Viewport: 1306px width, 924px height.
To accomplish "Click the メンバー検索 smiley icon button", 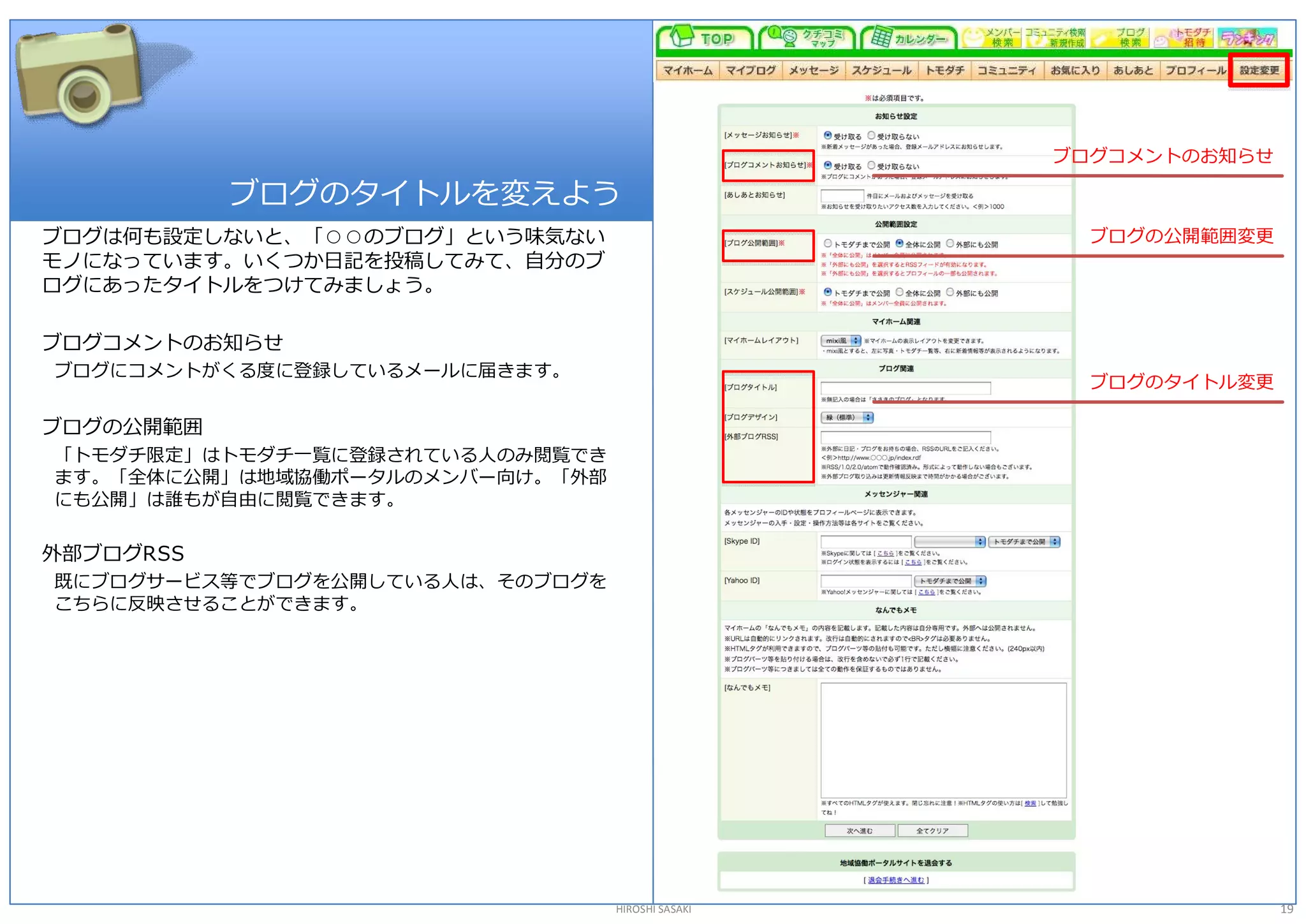I will click(x=992, y=38).
